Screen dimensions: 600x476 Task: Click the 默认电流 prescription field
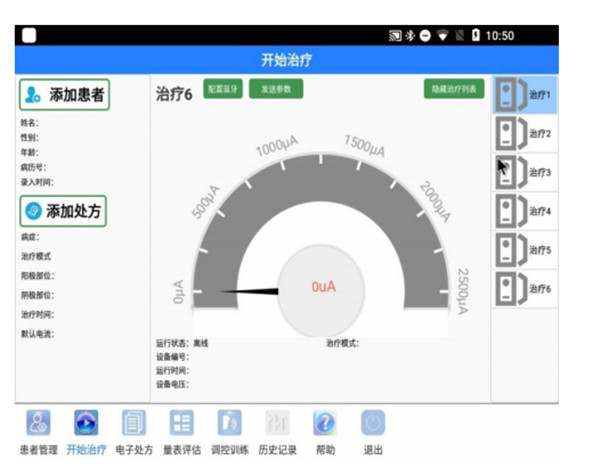37,334
